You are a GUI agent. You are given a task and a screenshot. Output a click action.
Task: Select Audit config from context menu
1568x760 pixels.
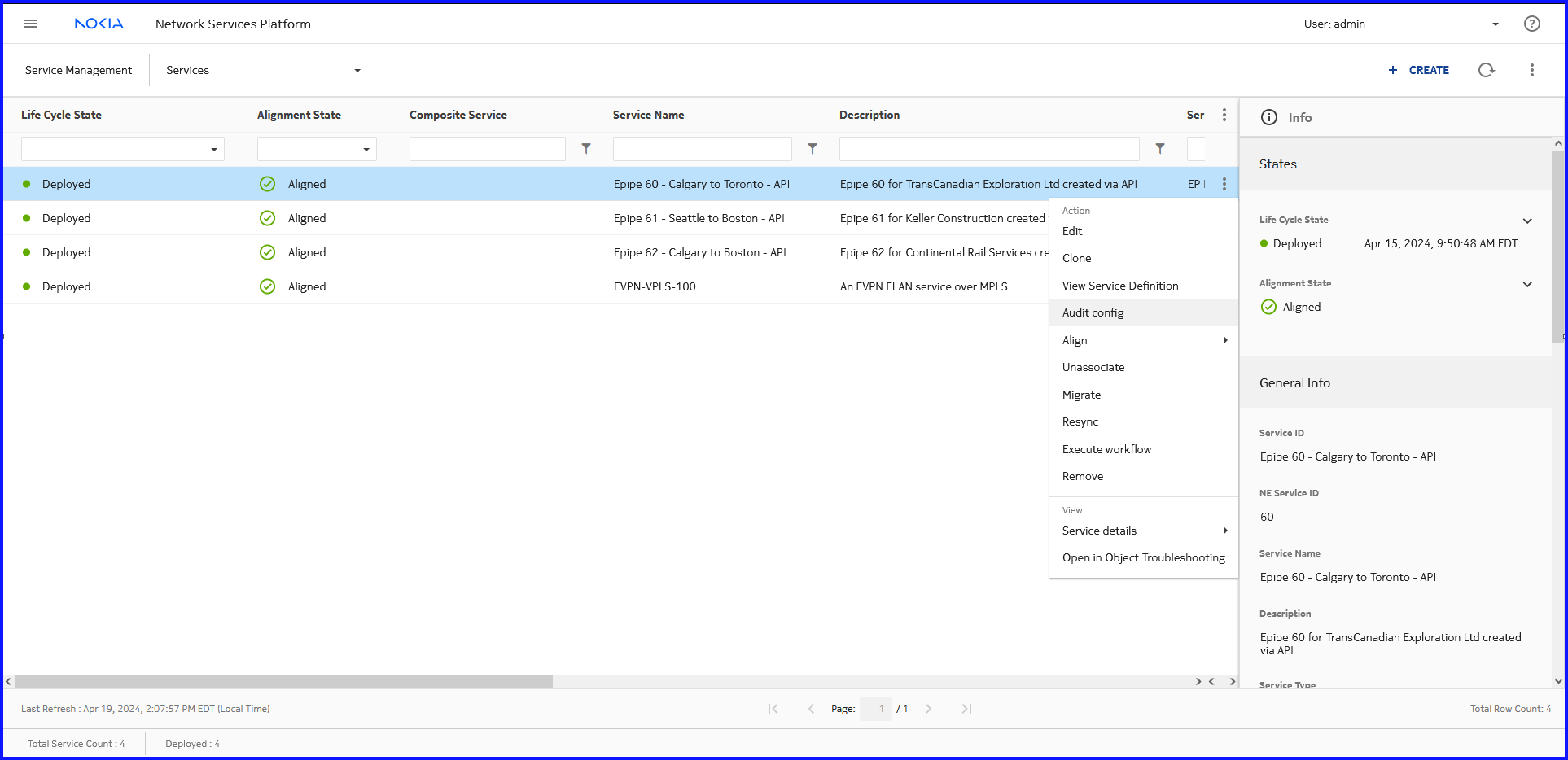pyautogui.click(x=1093, y=312)
